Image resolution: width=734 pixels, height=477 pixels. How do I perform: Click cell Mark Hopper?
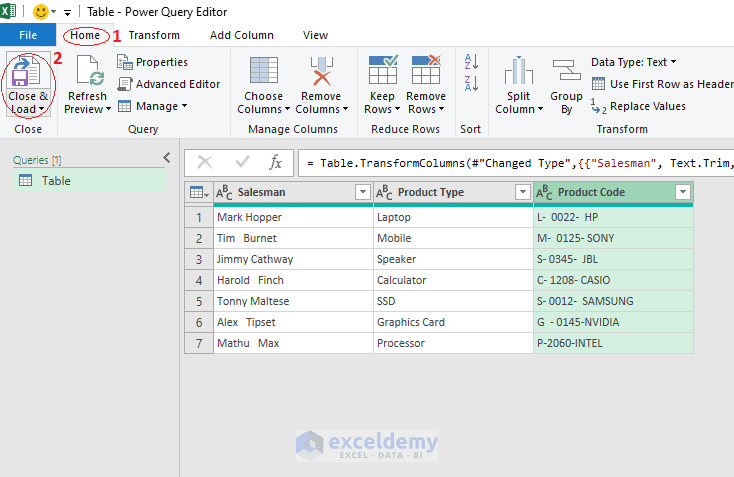[294, 217]
